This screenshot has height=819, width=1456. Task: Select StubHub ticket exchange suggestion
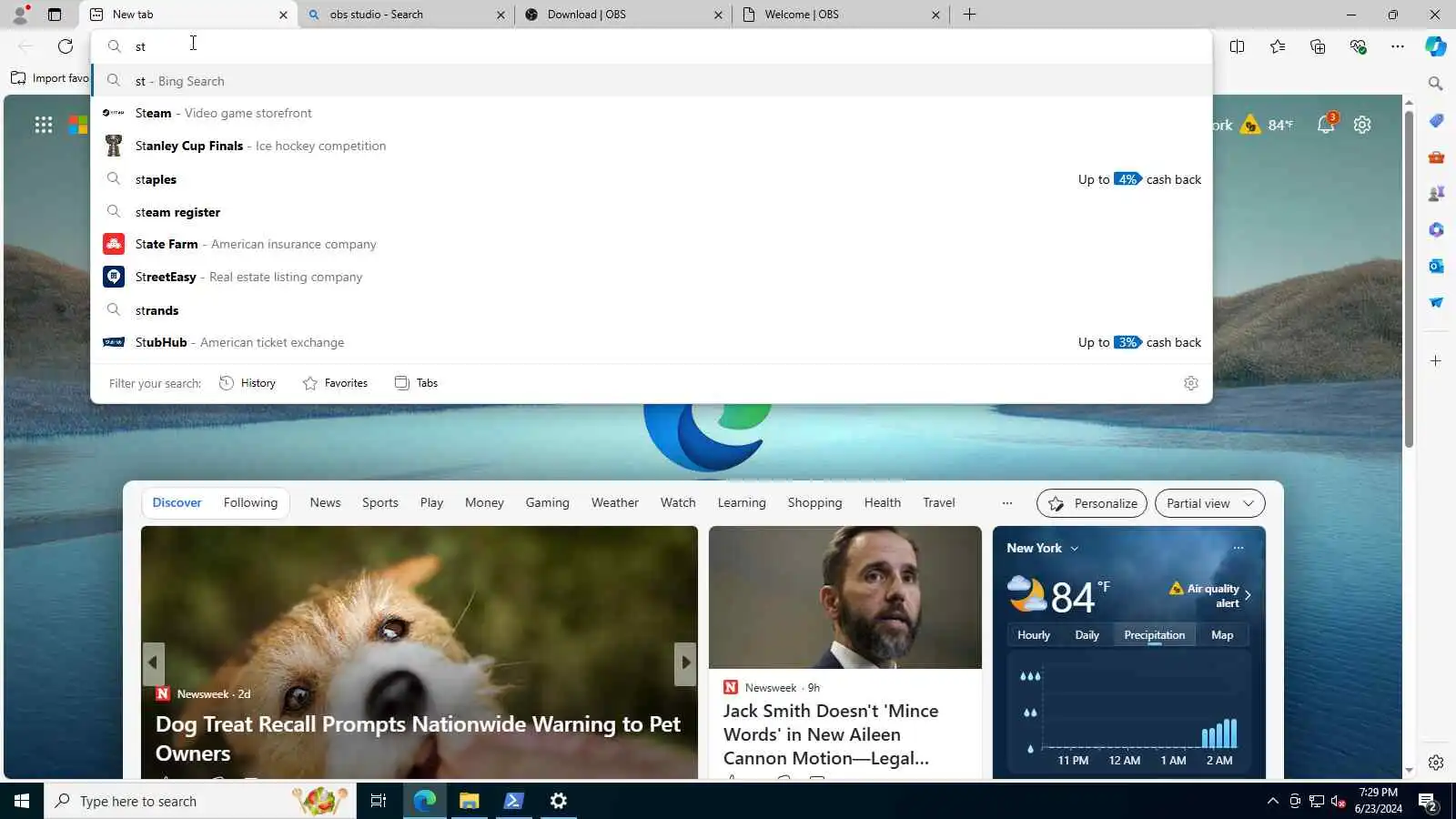click(652, 342)
